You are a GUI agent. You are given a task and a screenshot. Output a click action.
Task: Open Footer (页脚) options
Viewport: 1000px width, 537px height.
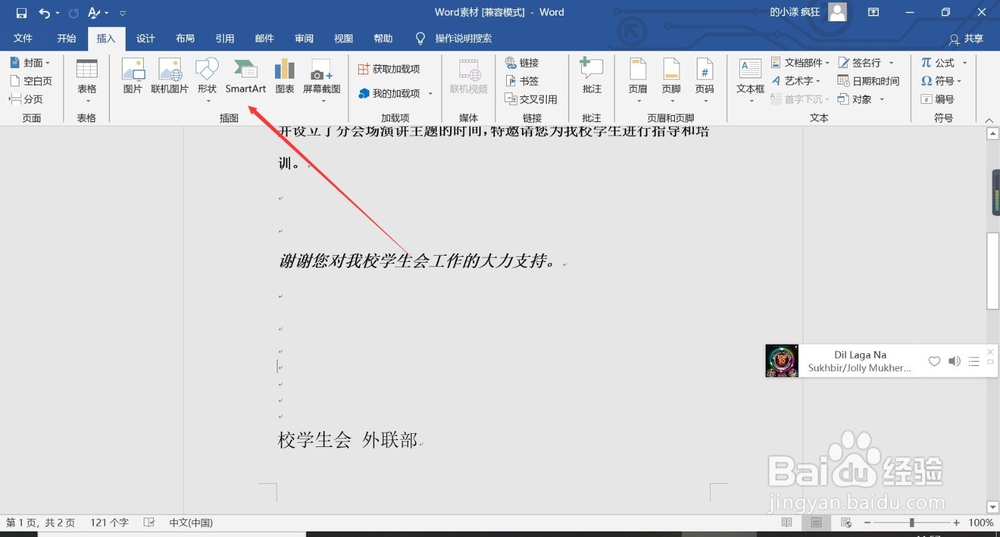click(x=671, y=80)
